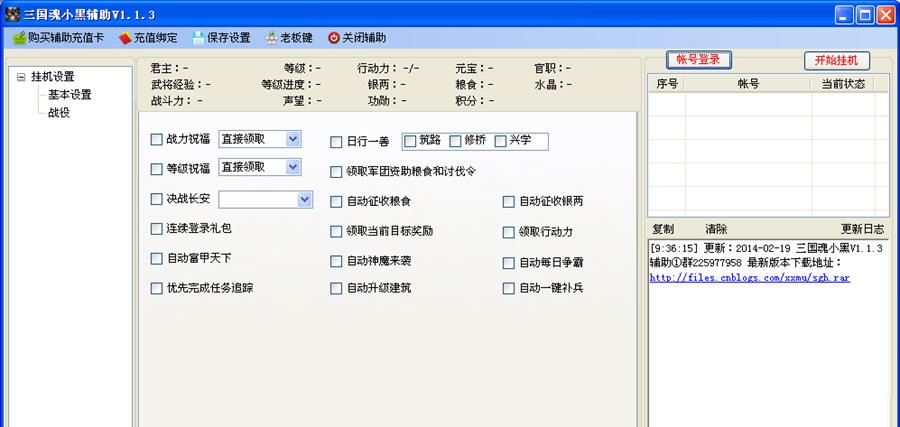This screenshot has height=427, width=900.
Task: Enable 日行一善 checkbox
Action: click(336, 142)
